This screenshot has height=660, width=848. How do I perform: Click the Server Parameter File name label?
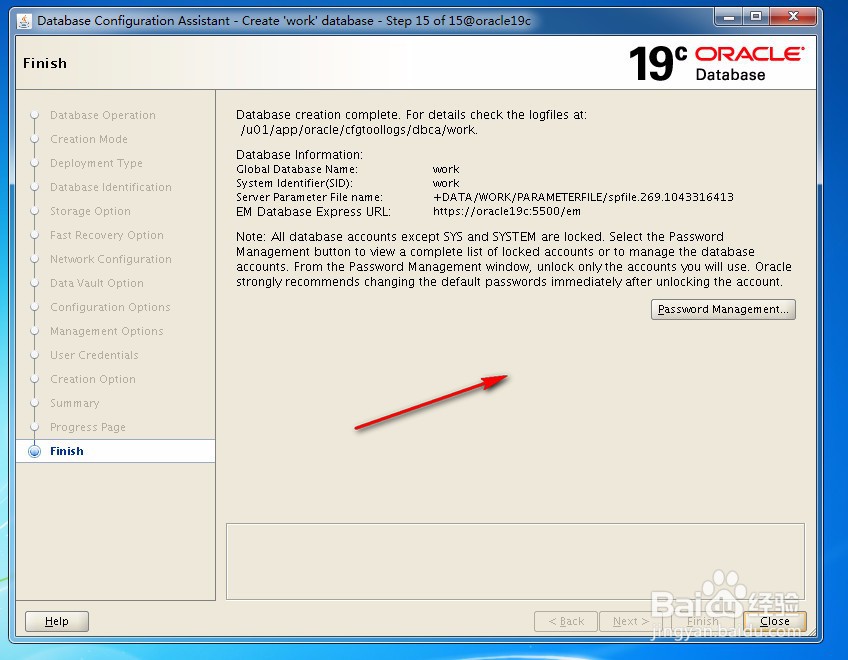point(309,197)
